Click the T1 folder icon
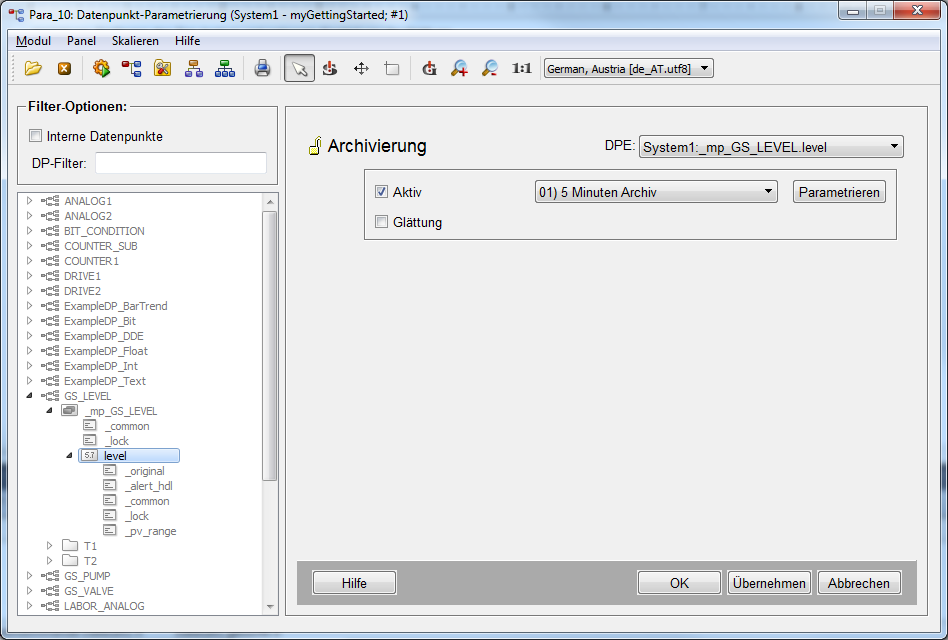 [70, 546]
